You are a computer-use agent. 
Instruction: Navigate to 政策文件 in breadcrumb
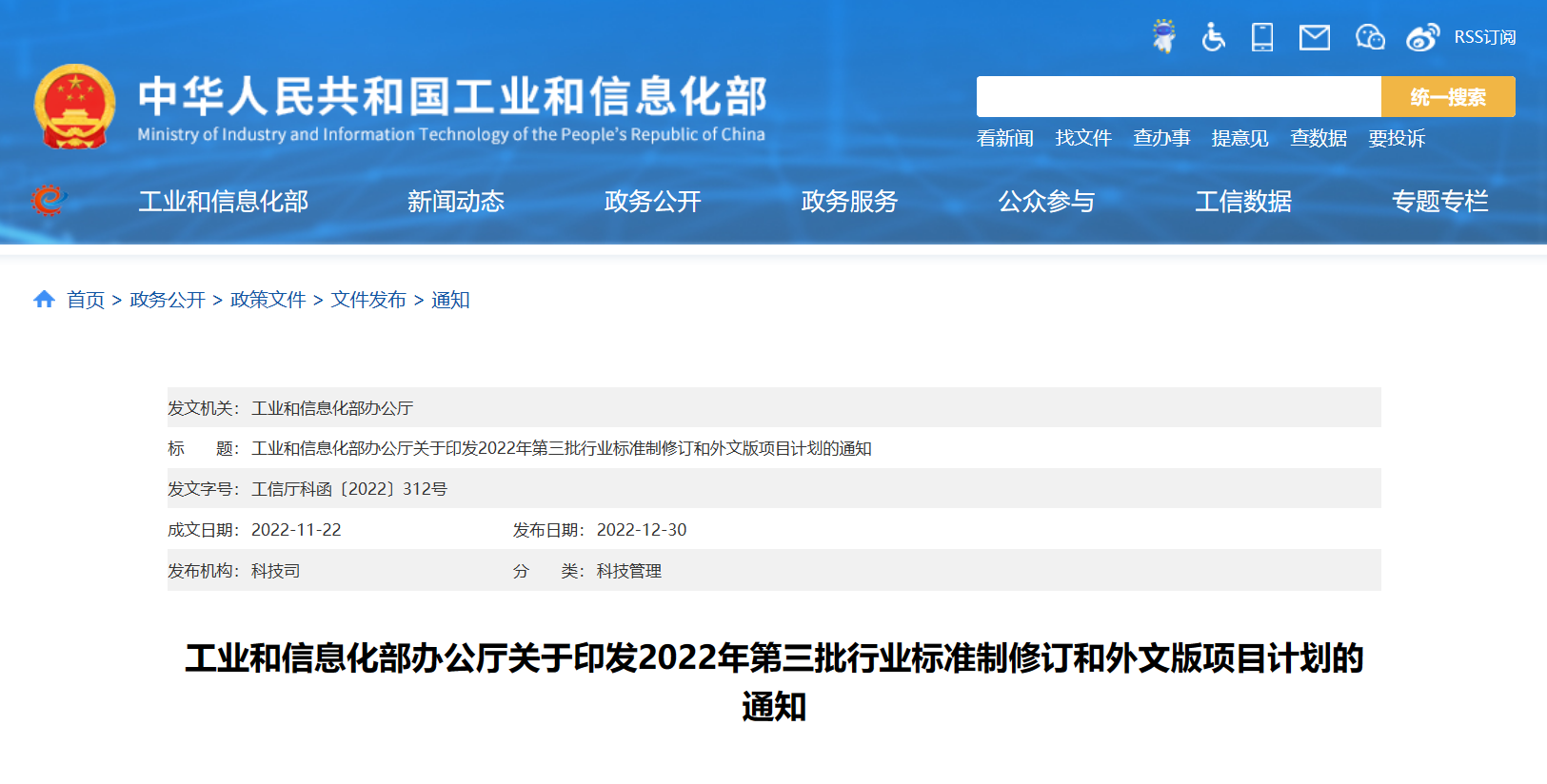tap(268, 301)
